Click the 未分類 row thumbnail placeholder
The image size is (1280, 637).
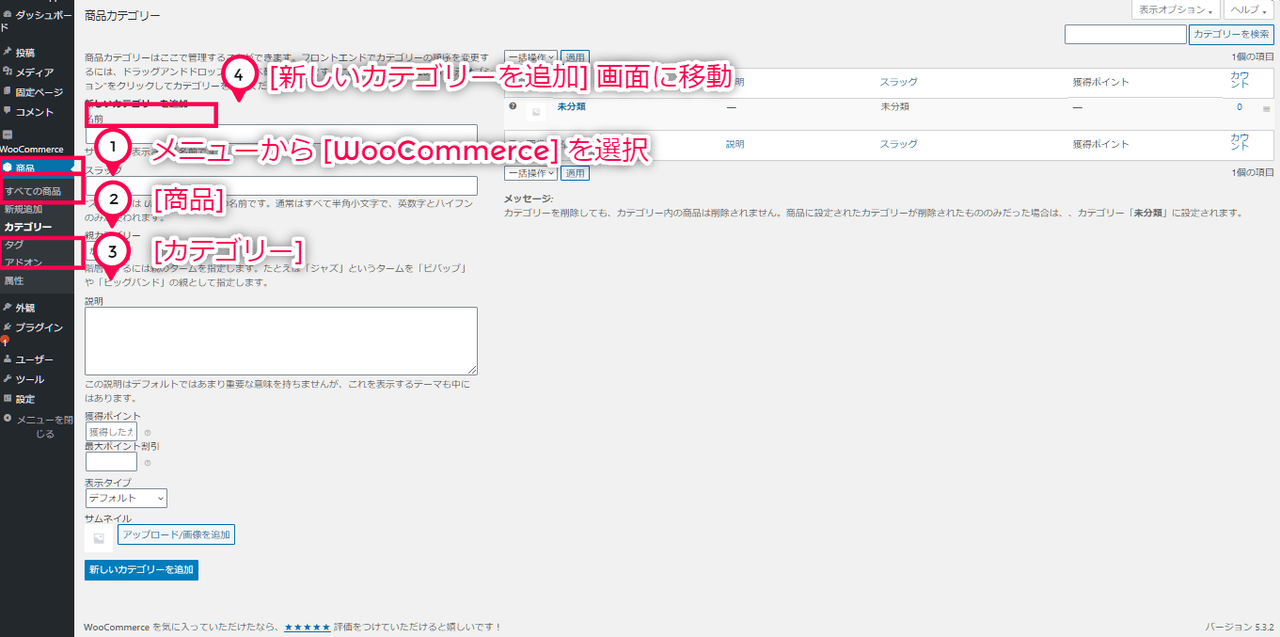tap(536, 112)
